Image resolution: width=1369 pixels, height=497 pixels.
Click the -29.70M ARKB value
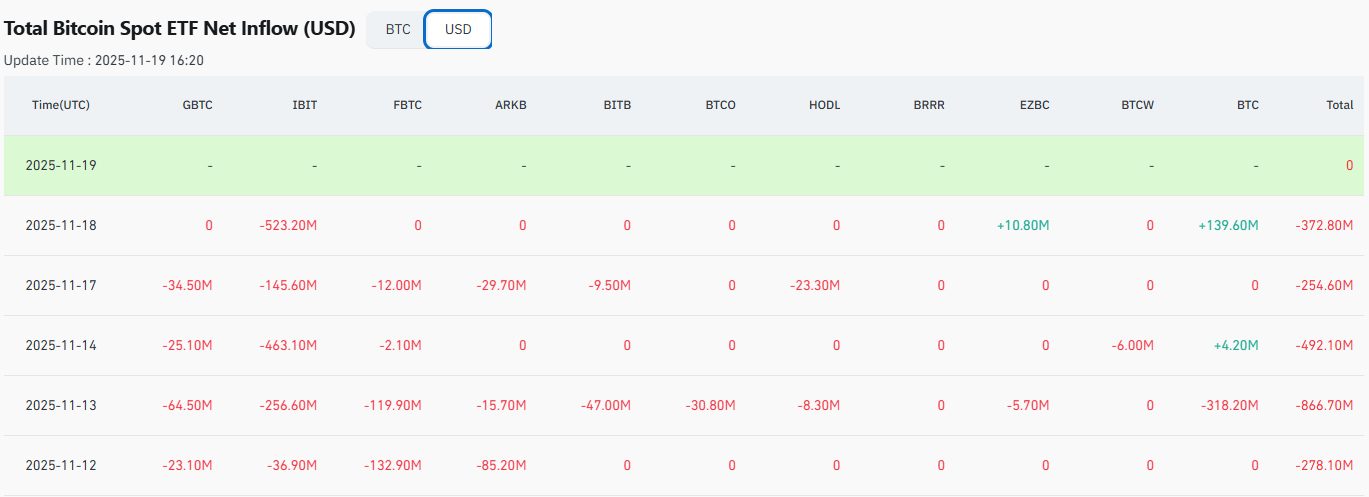[x=501, y=286]
